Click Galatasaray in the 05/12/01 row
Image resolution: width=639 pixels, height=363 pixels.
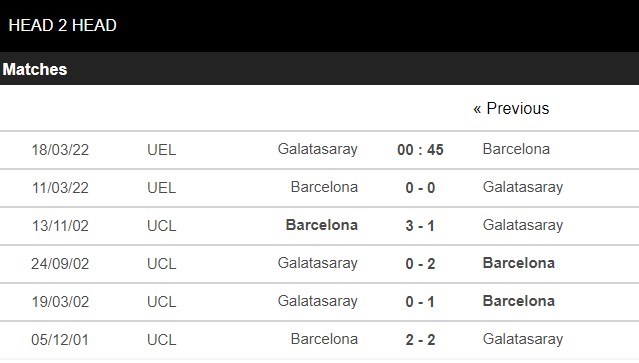(523, 339)
